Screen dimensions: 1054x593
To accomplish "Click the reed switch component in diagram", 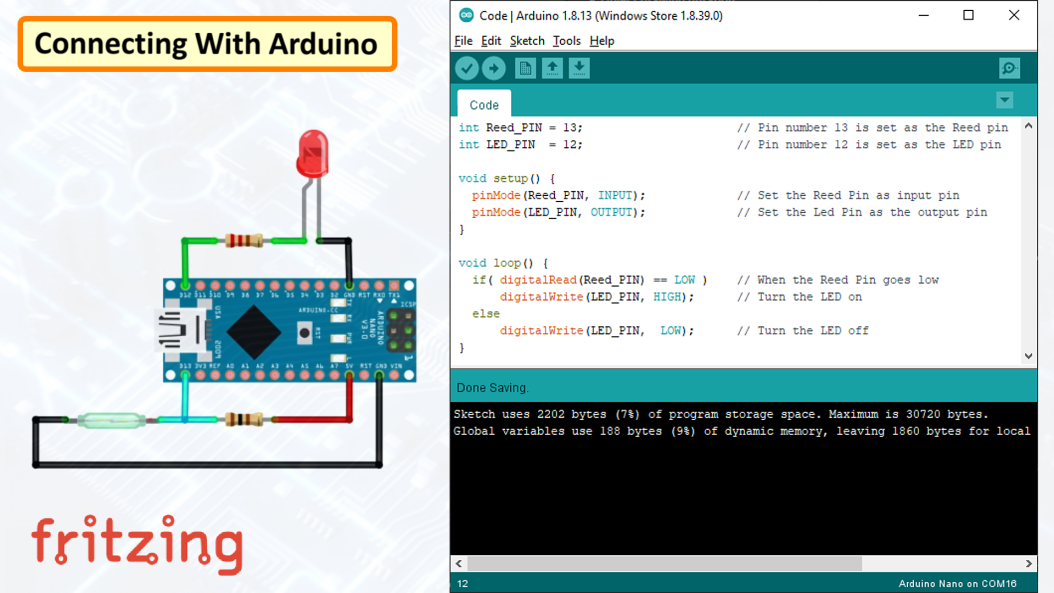I will [111, 420].
